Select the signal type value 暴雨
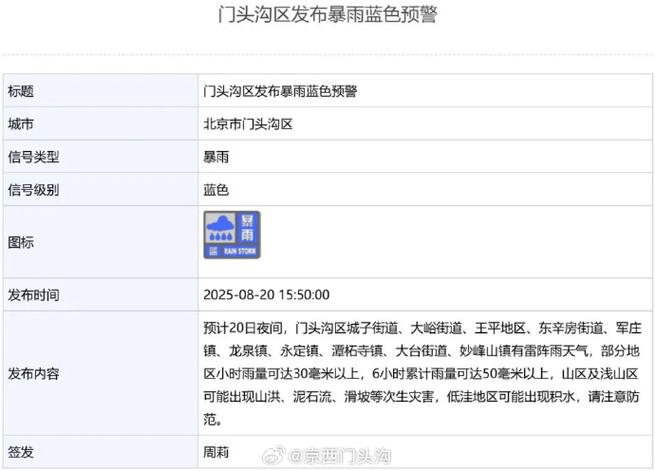Viewport: 655px width, 471px height. [216, 157]
